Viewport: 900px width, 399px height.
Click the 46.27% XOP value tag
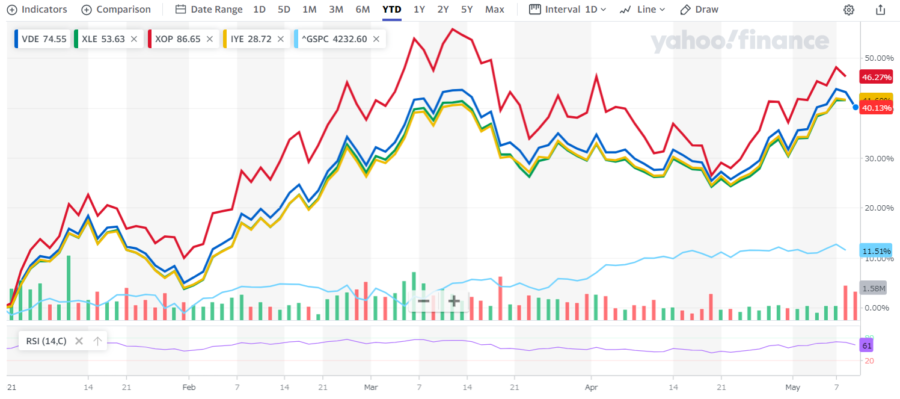click(x=876, y=77)
